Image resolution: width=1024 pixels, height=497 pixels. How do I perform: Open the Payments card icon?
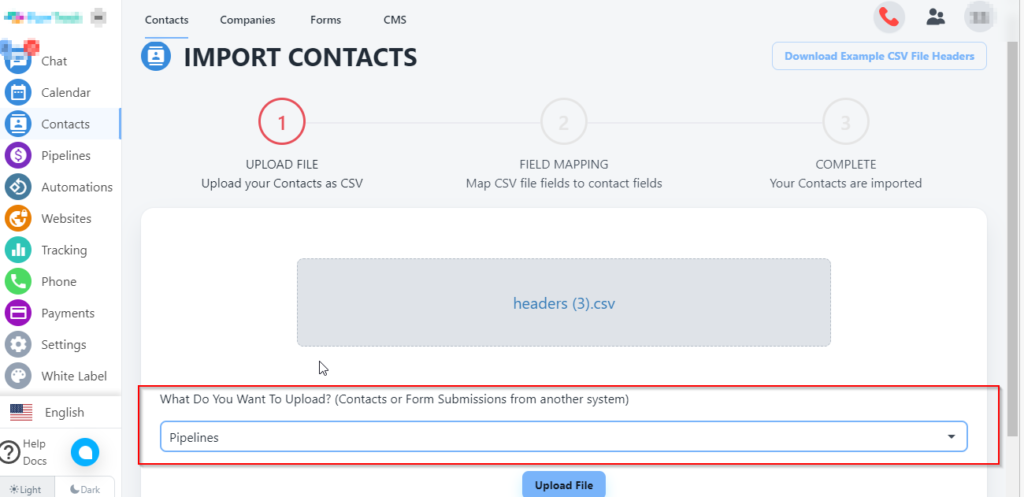pyautogui.click(x=19, y=313)
